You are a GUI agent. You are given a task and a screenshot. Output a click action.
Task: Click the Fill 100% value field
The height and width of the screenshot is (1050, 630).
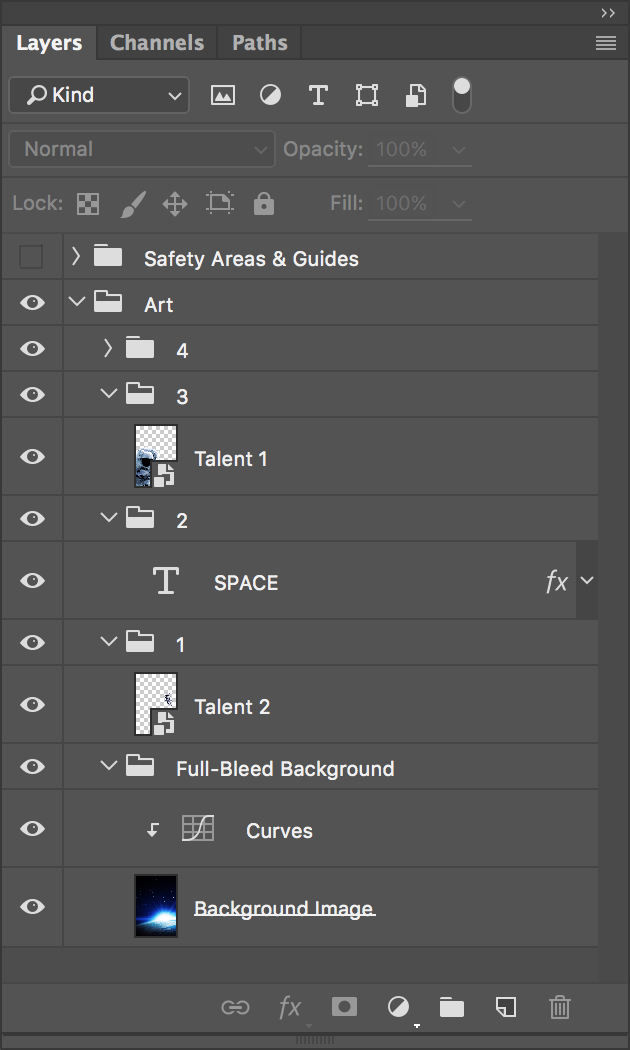pyautogui.click(x=402, y=203)
